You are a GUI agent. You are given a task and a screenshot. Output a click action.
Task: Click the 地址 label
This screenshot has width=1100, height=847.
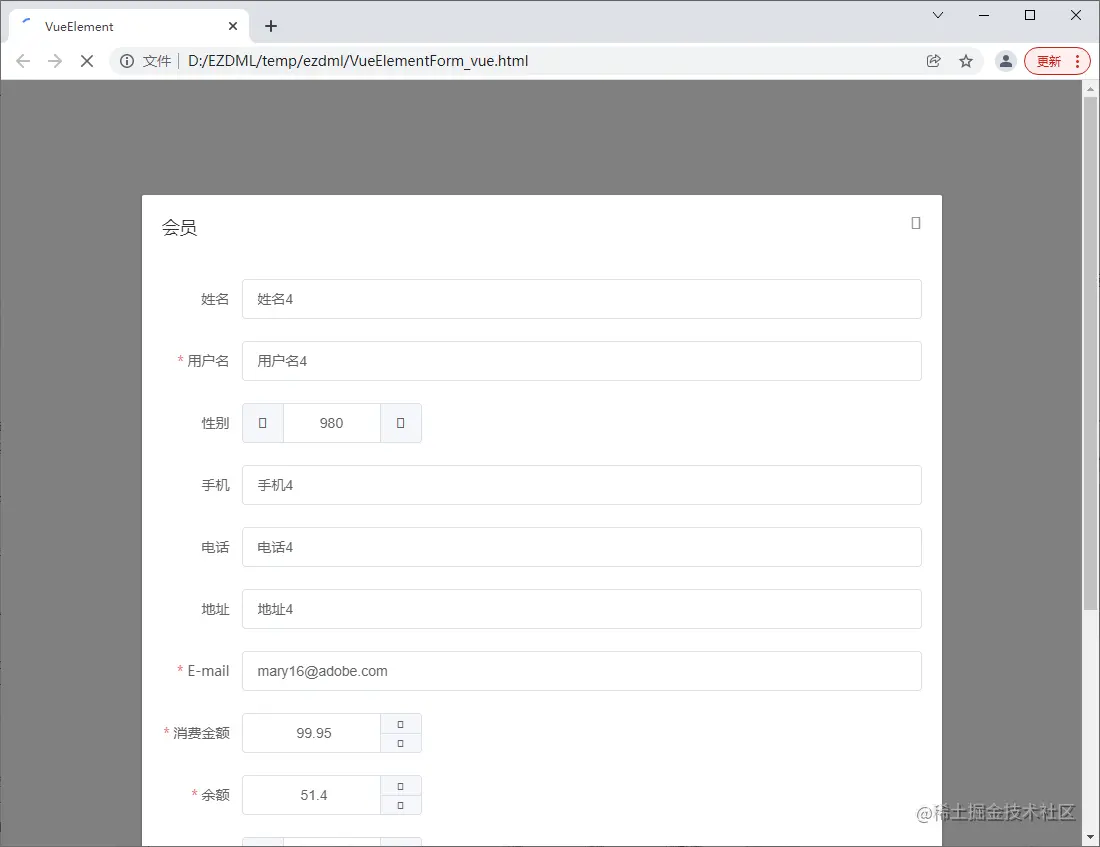point(215,609)
